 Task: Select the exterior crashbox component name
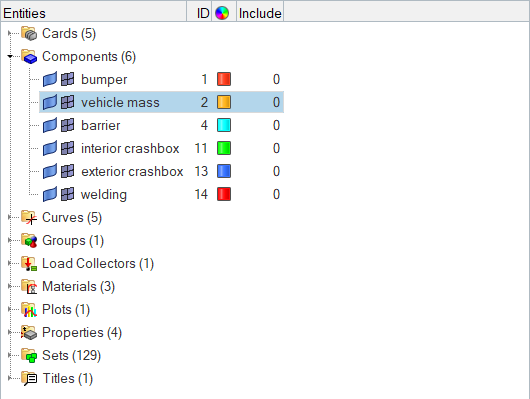[x=132, y=171]
